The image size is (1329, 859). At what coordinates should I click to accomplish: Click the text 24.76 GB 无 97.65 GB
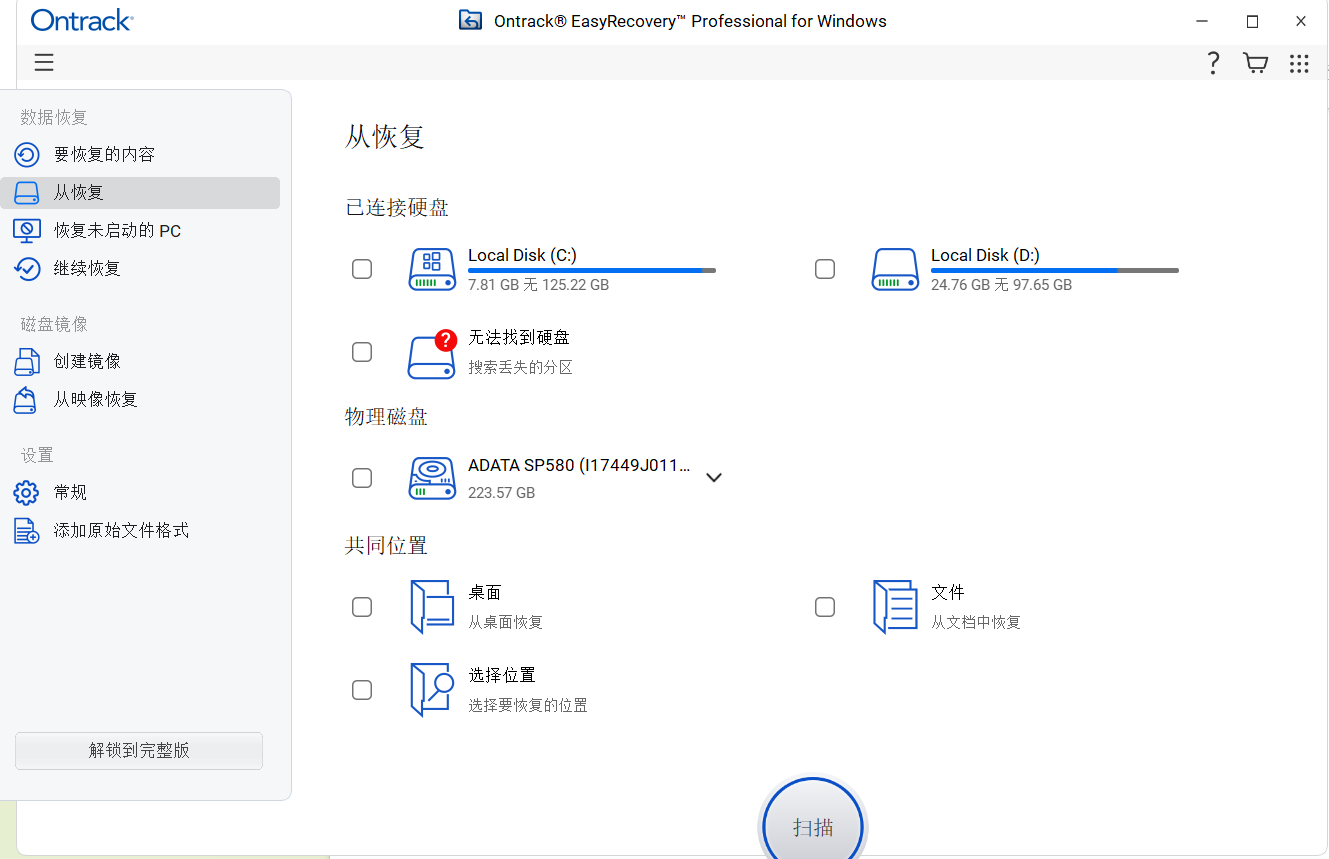(x=1001, y=285)
